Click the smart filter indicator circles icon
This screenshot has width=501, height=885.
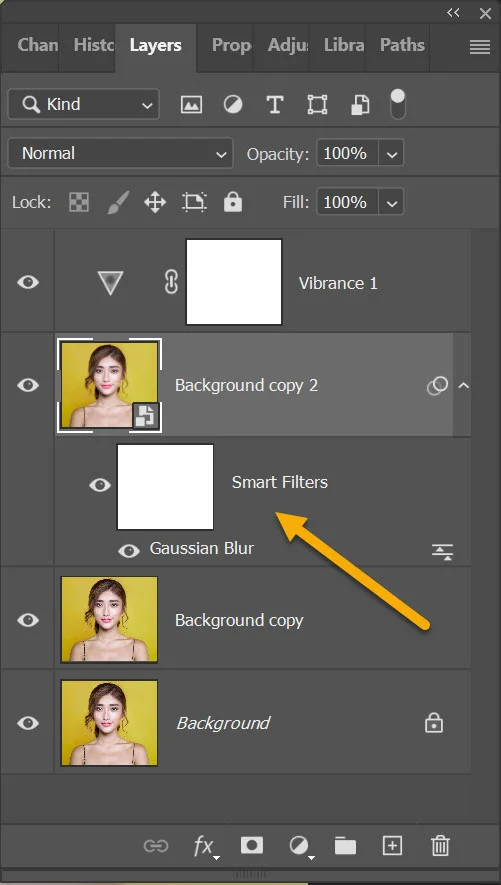(x=437, y=386)
